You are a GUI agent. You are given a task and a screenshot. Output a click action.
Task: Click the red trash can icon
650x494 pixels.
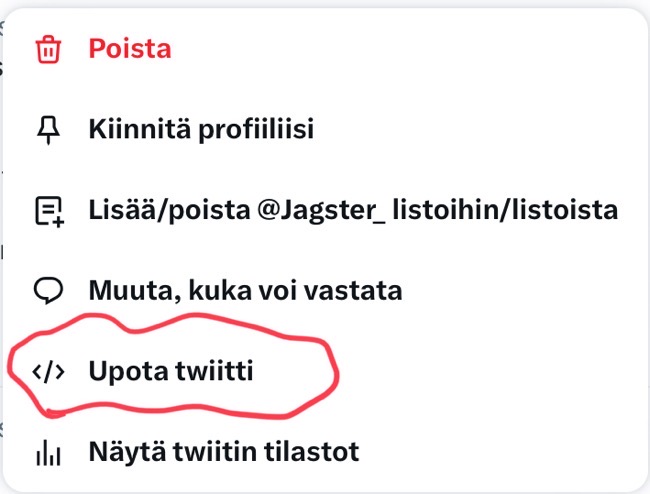(47, 48)
